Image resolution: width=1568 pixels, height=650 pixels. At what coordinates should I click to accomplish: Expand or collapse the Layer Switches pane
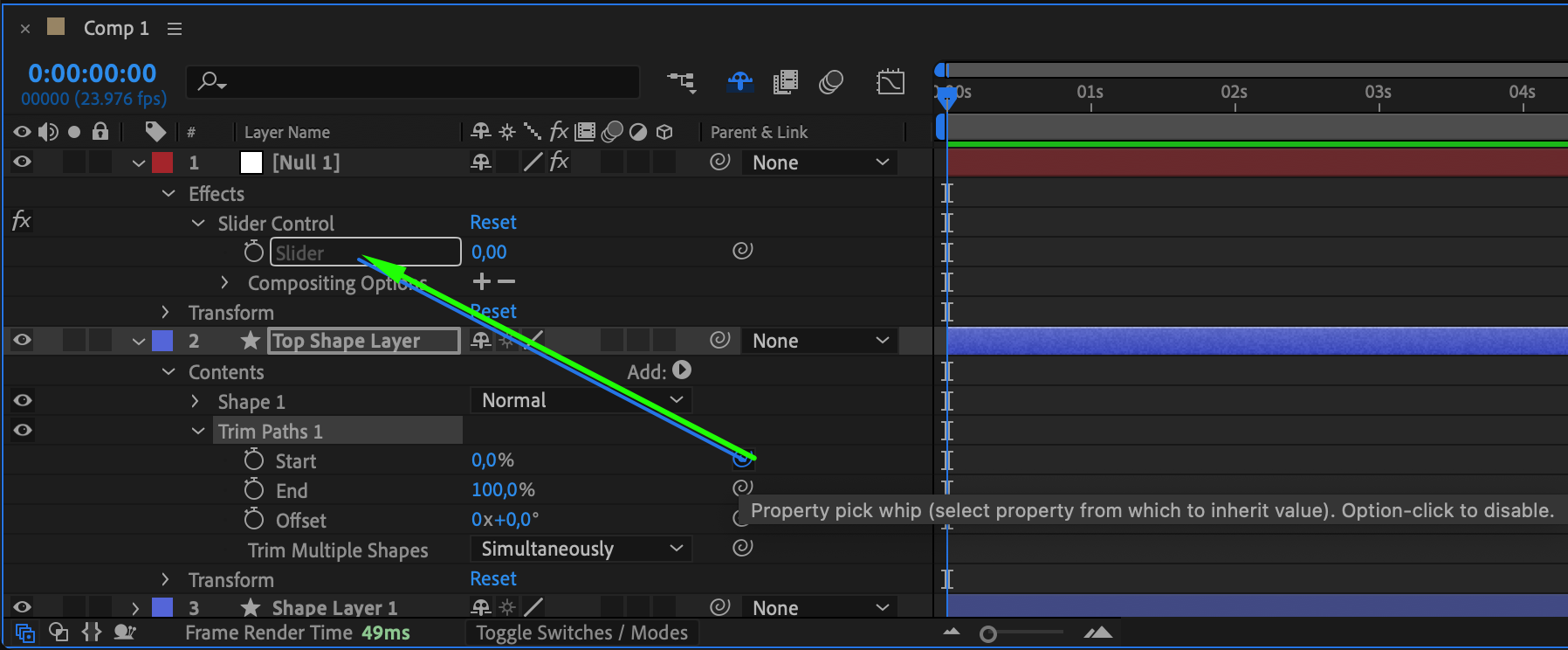[x=25, y=633]
